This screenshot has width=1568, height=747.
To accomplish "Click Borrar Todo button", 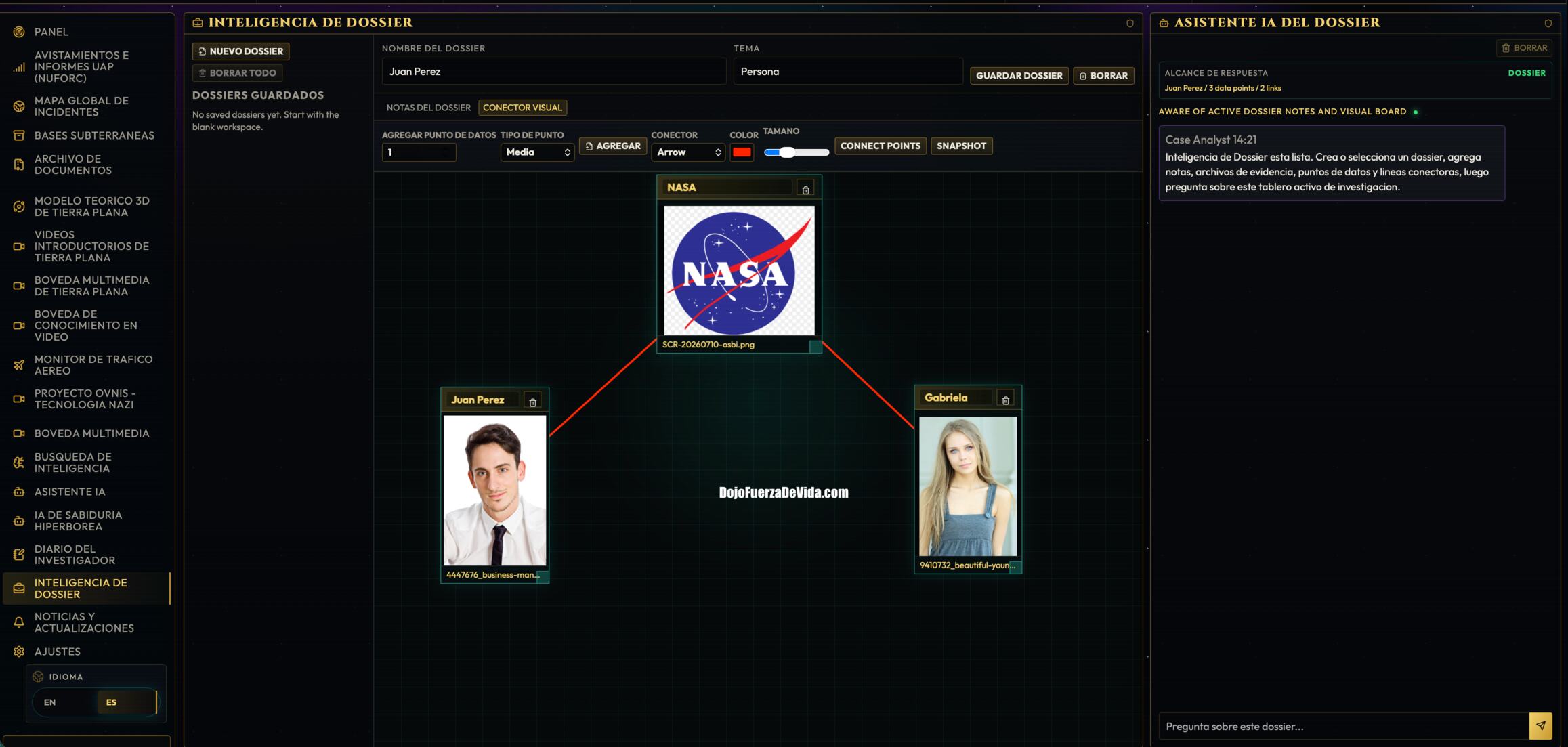I will [x=238, y=73].
